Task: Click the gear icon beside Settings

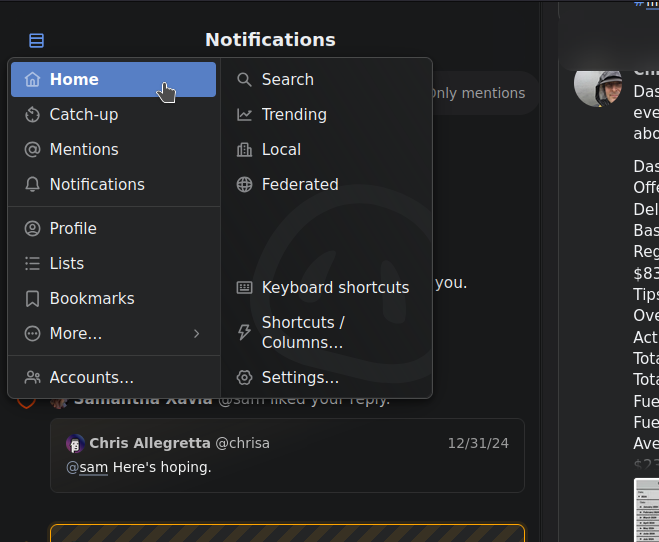Action: [x=244, y=377]
